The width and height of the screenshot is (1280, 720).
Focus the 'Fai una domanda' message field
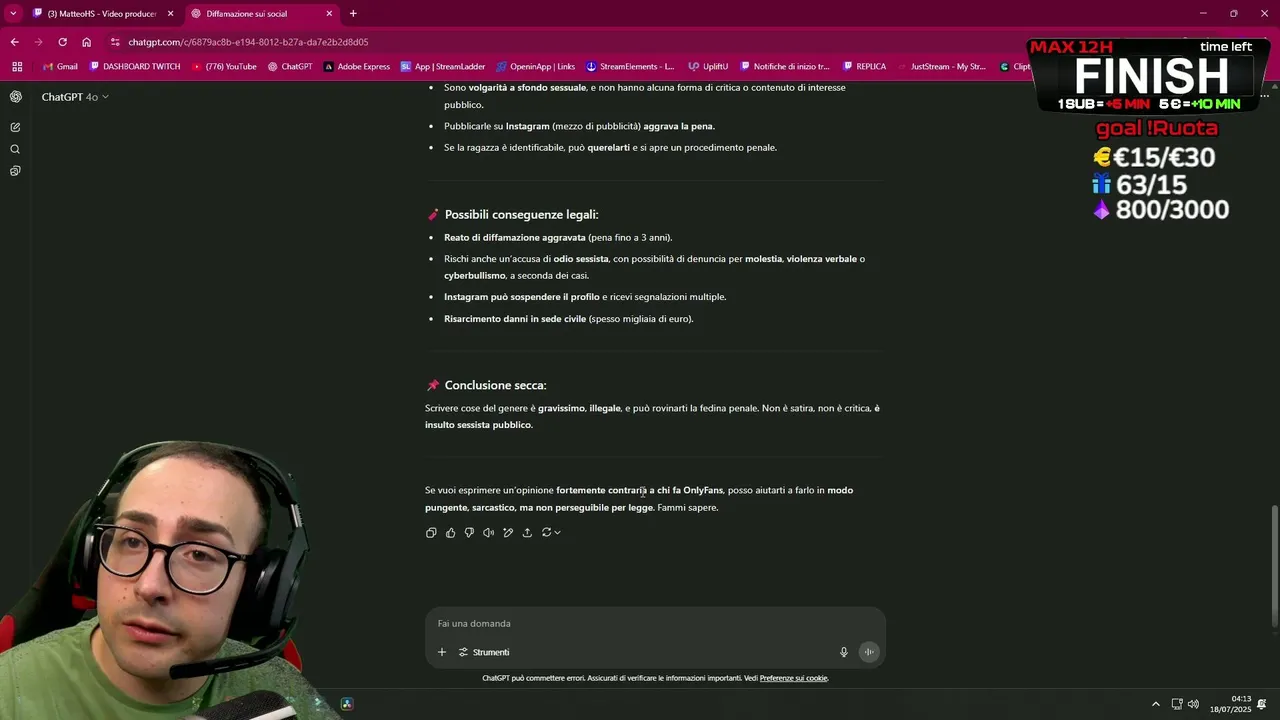pos(655,623)
